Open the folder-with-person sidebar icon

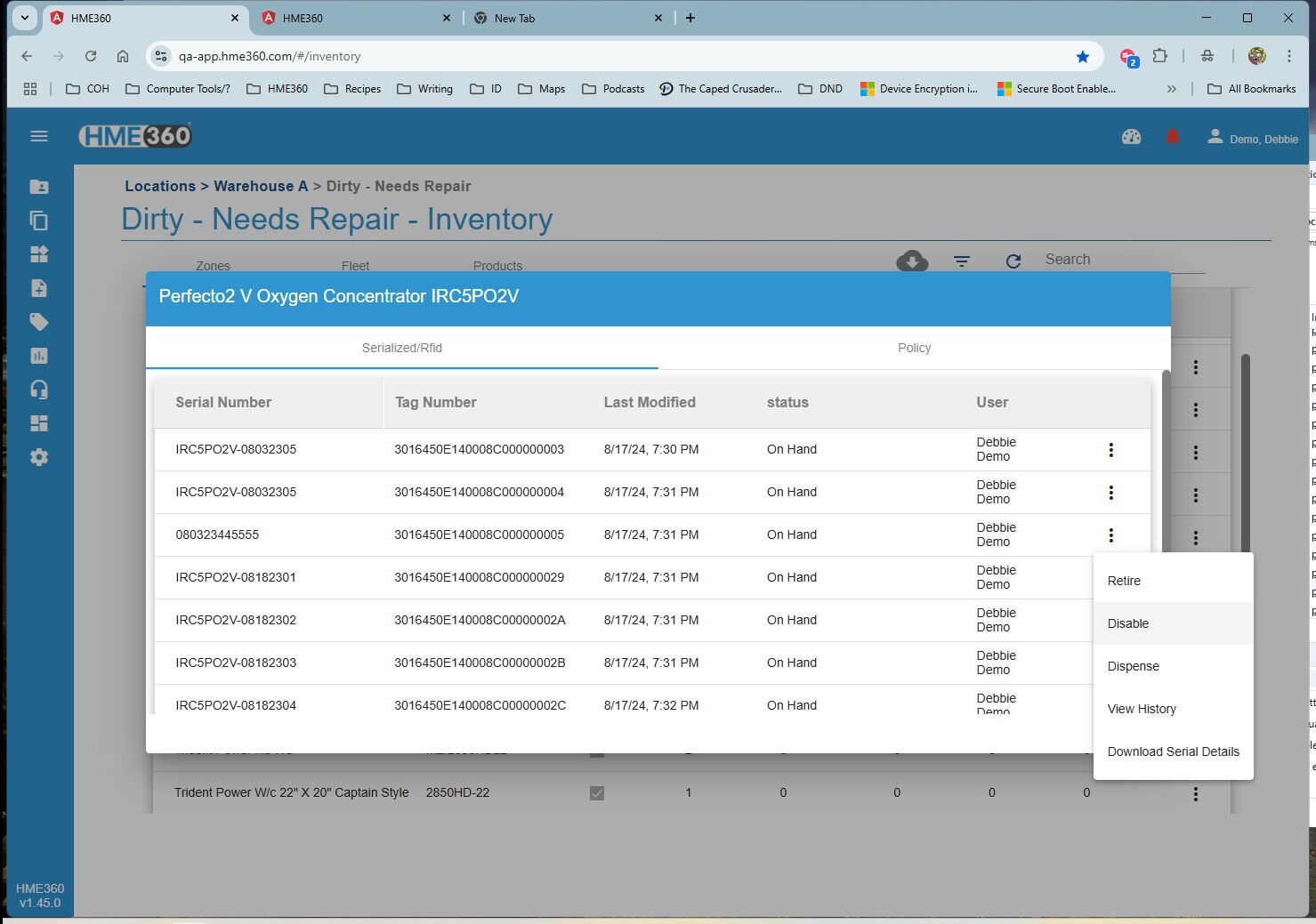(38, 187)
